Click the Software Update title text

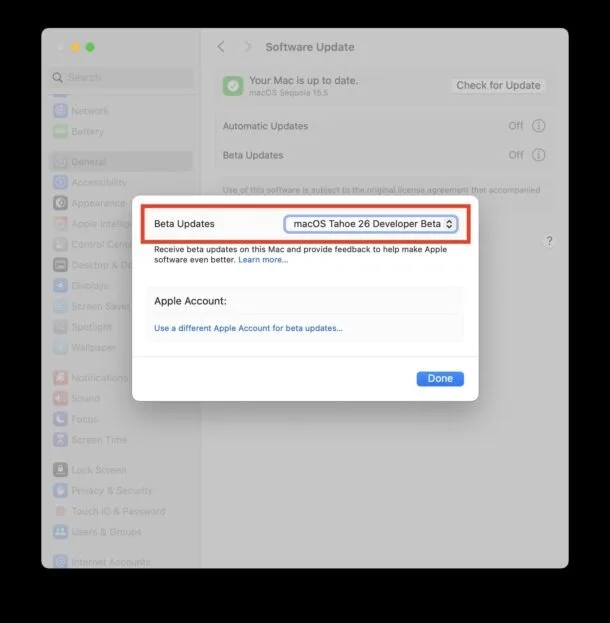point(310,47)
